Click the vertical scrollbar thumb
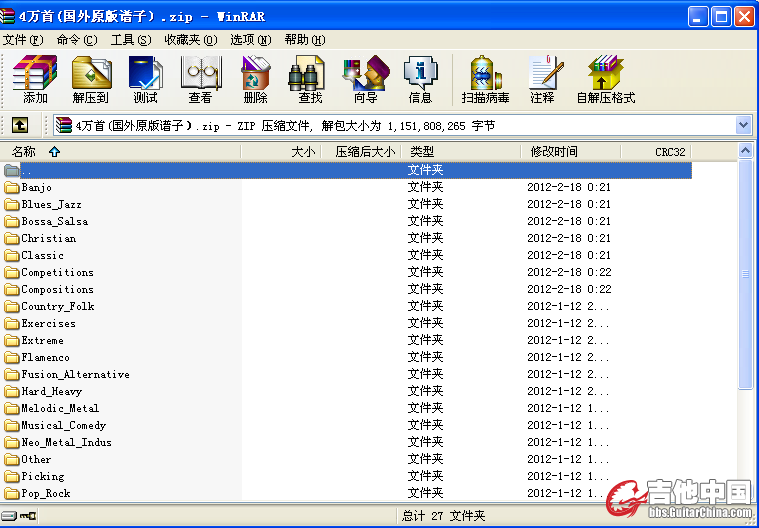The image size is (759, 528). coord(745,274)
